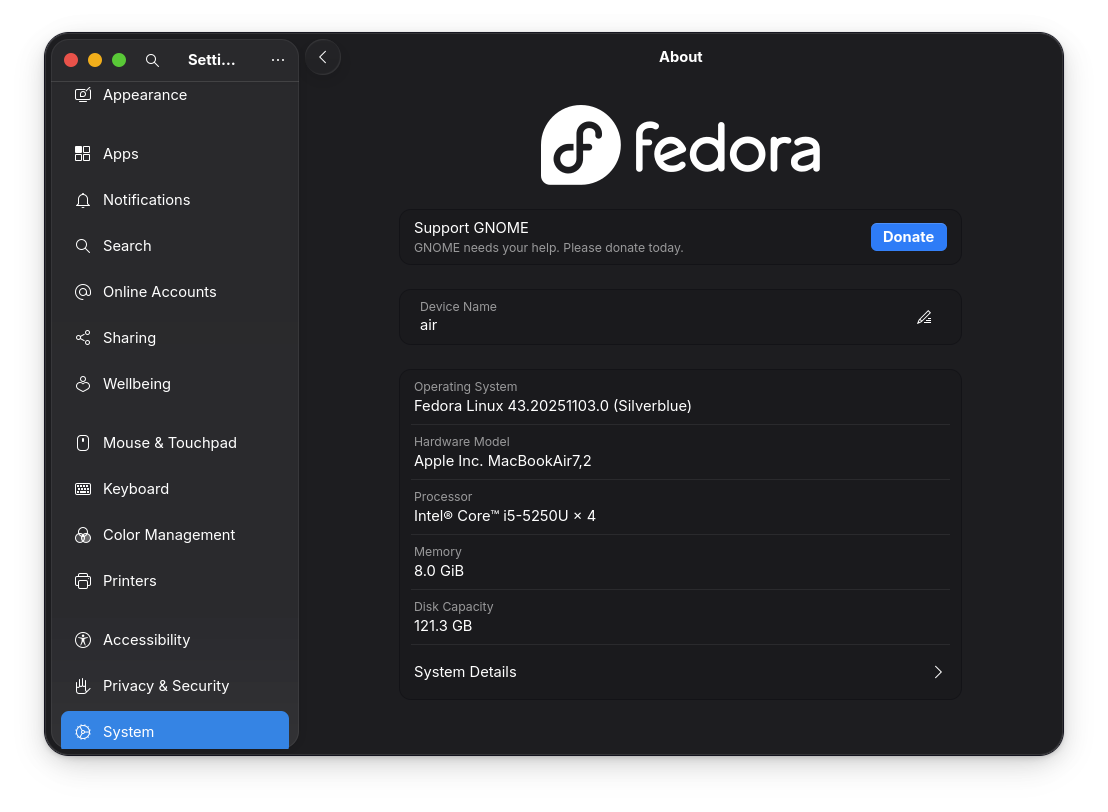Image resolution: width=1108 pixels, height=812 pixels.
Task: Click the Sharing icon in the sidebar
Action: [82, 337]
